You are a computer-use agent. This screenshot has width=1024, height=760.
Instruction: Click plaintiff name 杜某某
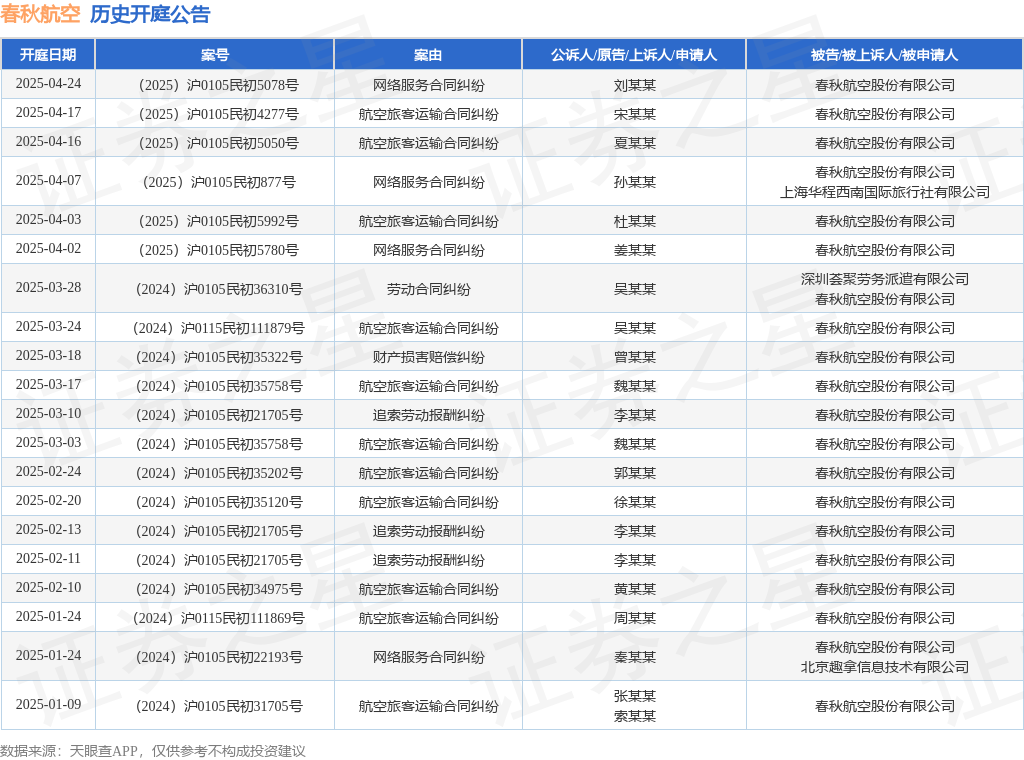(x=634, y=221)
